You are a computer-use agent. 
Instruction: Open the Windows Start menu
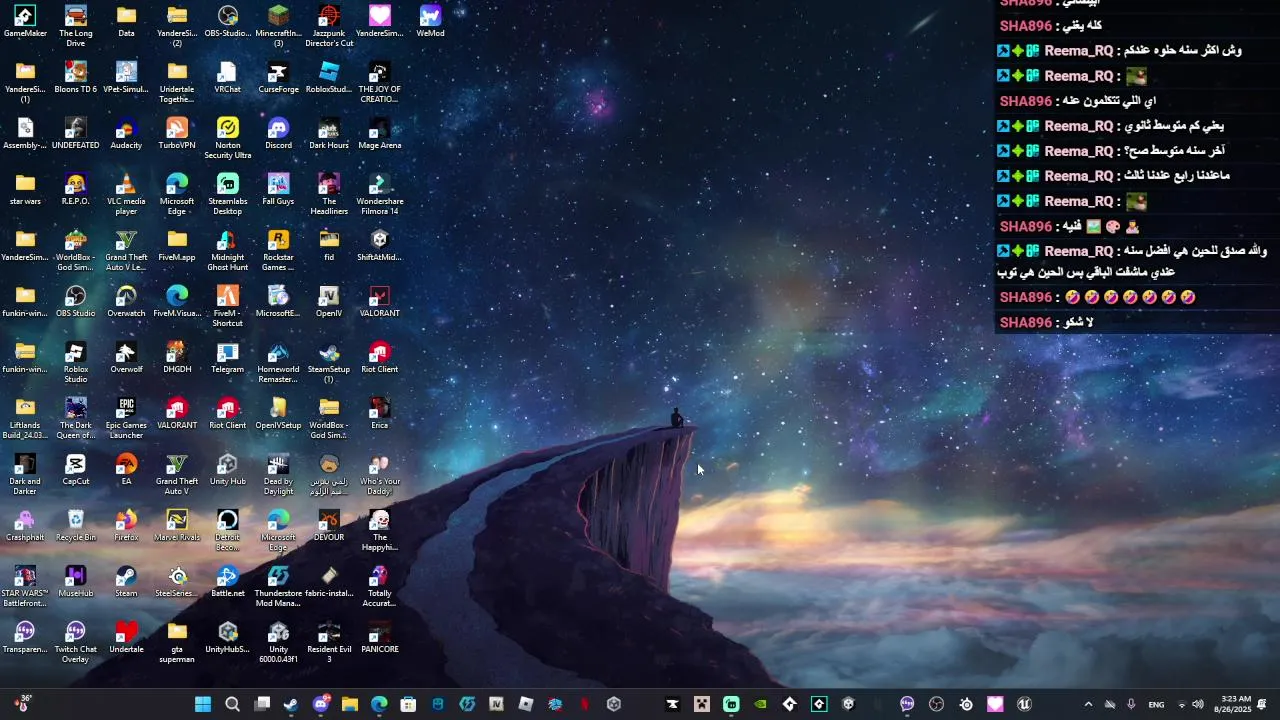pos(203,704)
